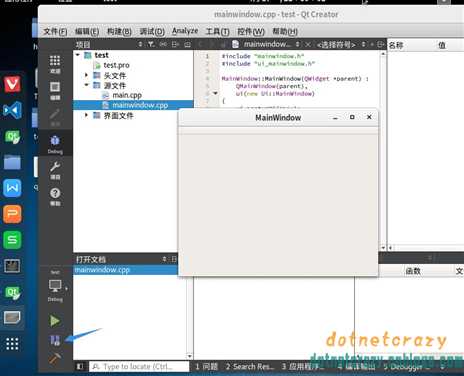Open Projects mode wrench icon
Image resolution: width=464 pixels, height=376 pixels.
coord(55,170)
